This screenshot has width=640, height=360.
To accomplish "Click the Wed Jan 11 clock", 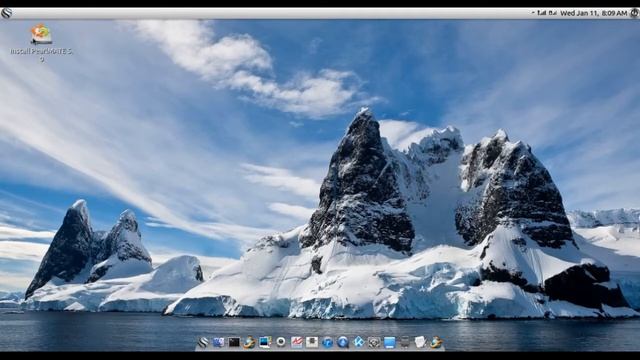I will pyautogui.click(x=593, y=13).
